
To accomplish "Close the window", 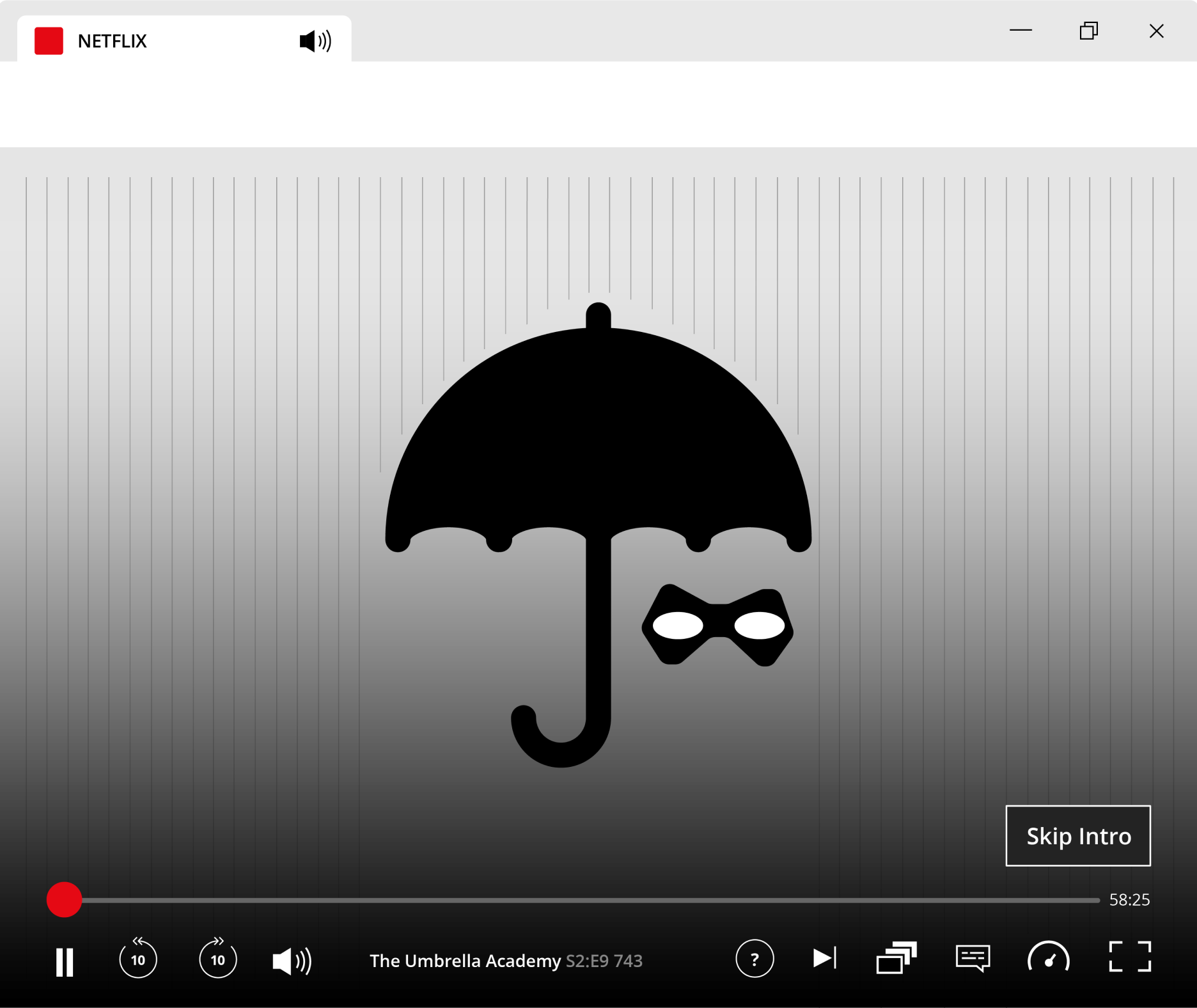I will point(1156,31).
